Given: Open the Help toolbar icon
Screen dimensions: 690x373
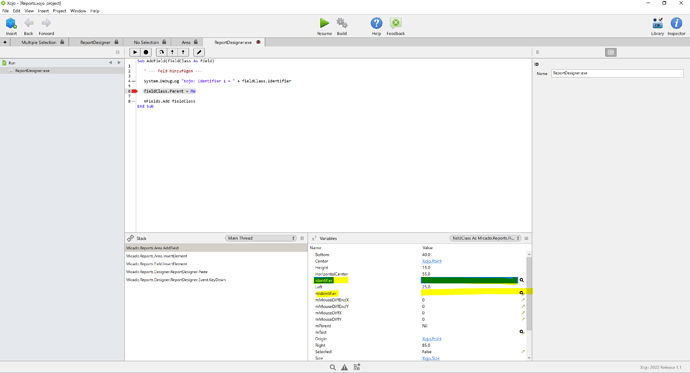Looking at the screenshot, I should pos(376,23).
